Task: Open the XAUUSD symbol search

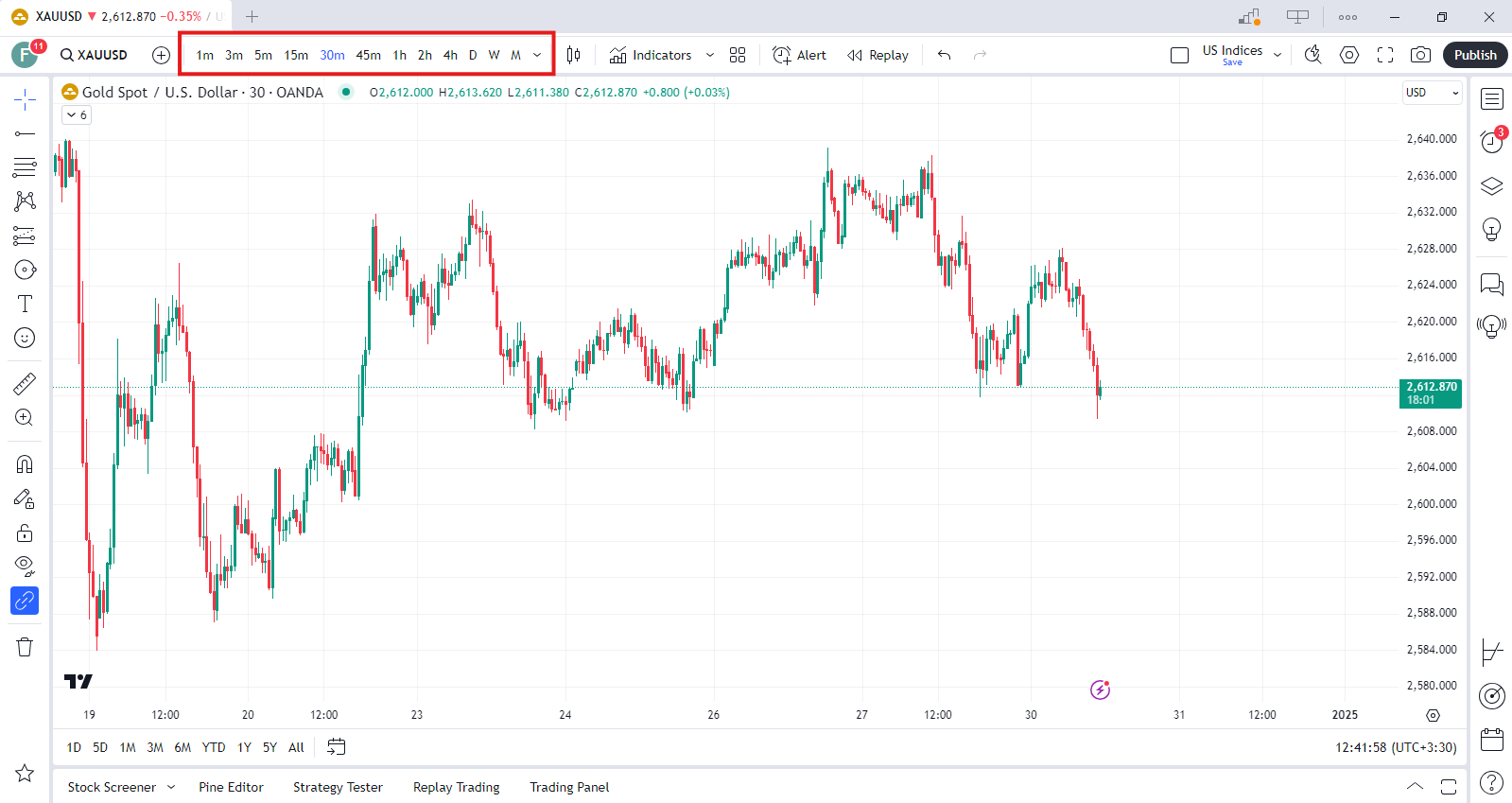Action: coord(94,55)
